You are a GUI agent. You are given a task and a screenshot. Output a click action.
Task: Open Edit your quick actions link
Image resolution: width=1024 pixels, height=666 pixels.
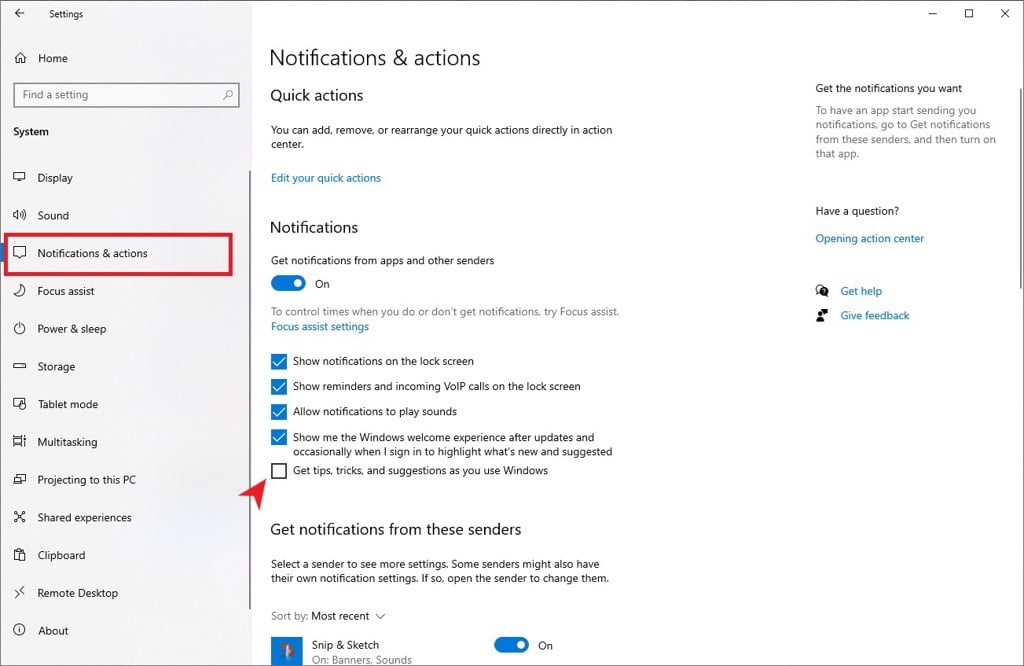click(x=325, y=178)
